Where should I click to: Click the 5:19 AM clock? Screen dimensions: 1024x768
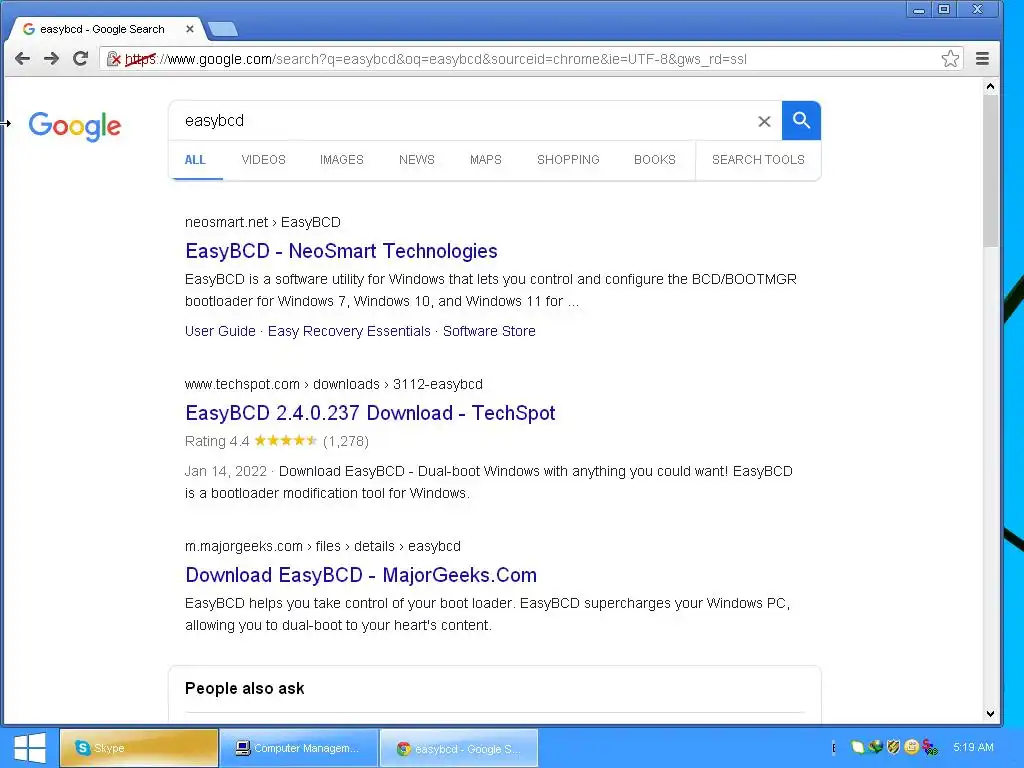pyautogui.click(x=973, y=747)
